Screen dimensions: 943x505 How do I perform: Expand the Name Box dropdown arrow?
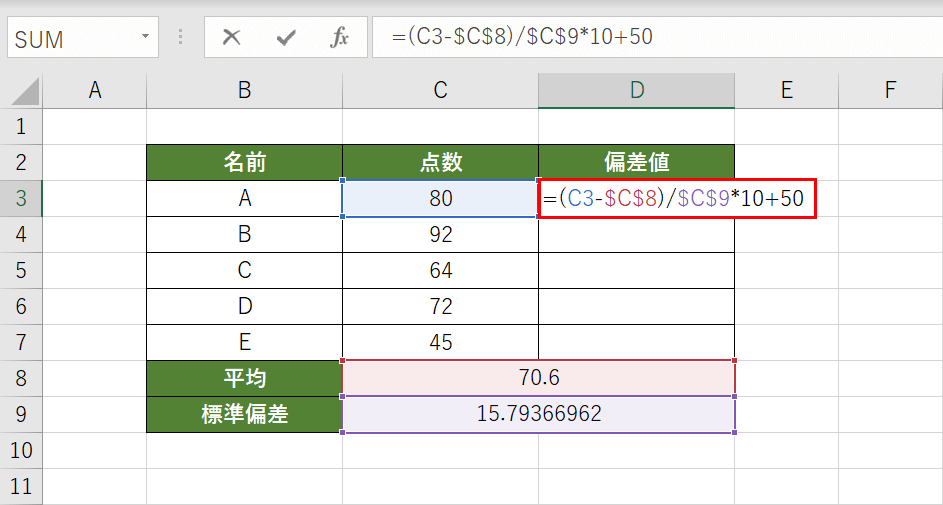point(145,38)
